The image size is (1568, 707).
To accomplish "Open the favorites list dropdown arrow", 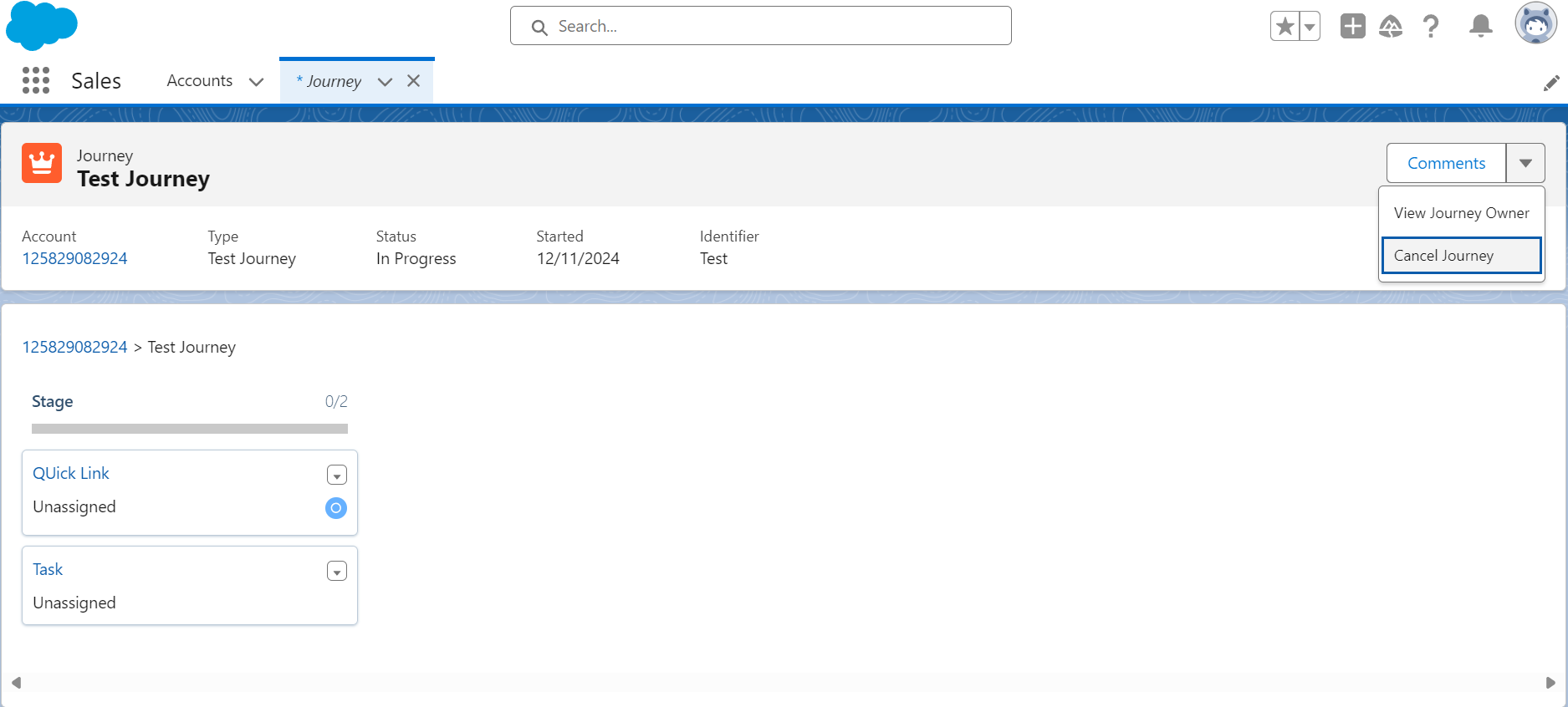I will coord(1310,27).
